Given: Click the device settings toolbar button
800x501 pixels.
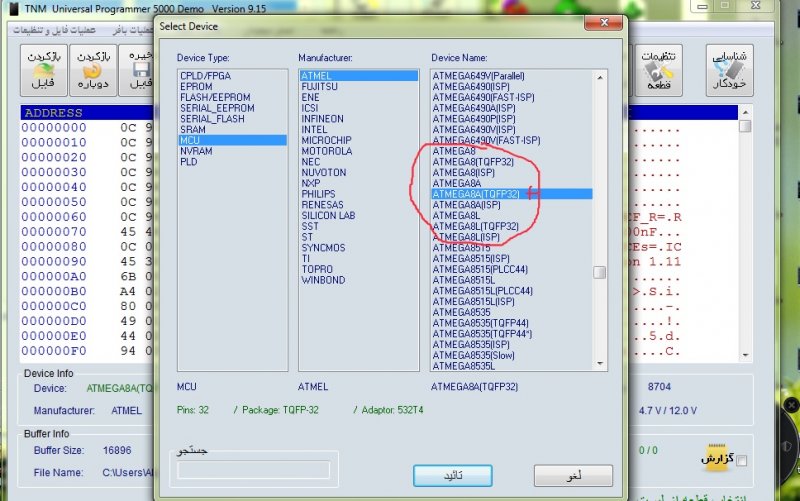Looking at the screenshot, I should click(658, 70).
